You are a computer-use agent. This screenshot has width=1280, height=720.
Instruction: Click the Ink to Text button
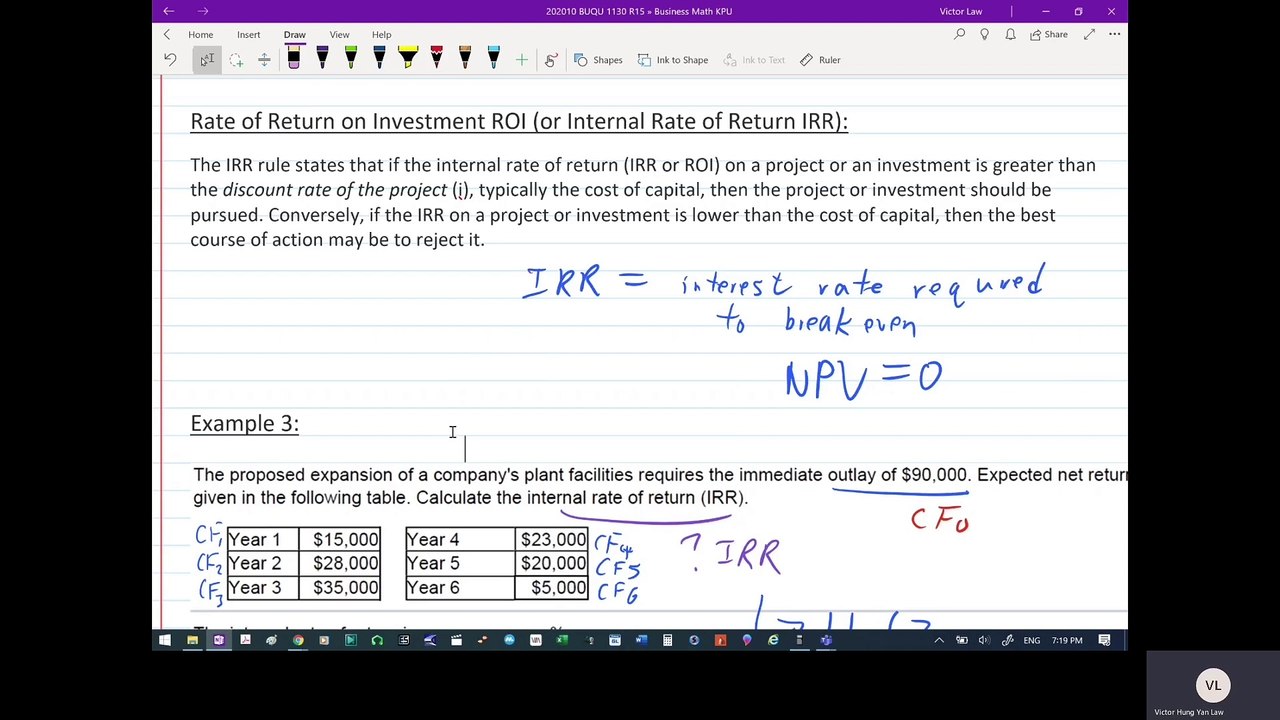pyautogui.click(x=754, y=60)
